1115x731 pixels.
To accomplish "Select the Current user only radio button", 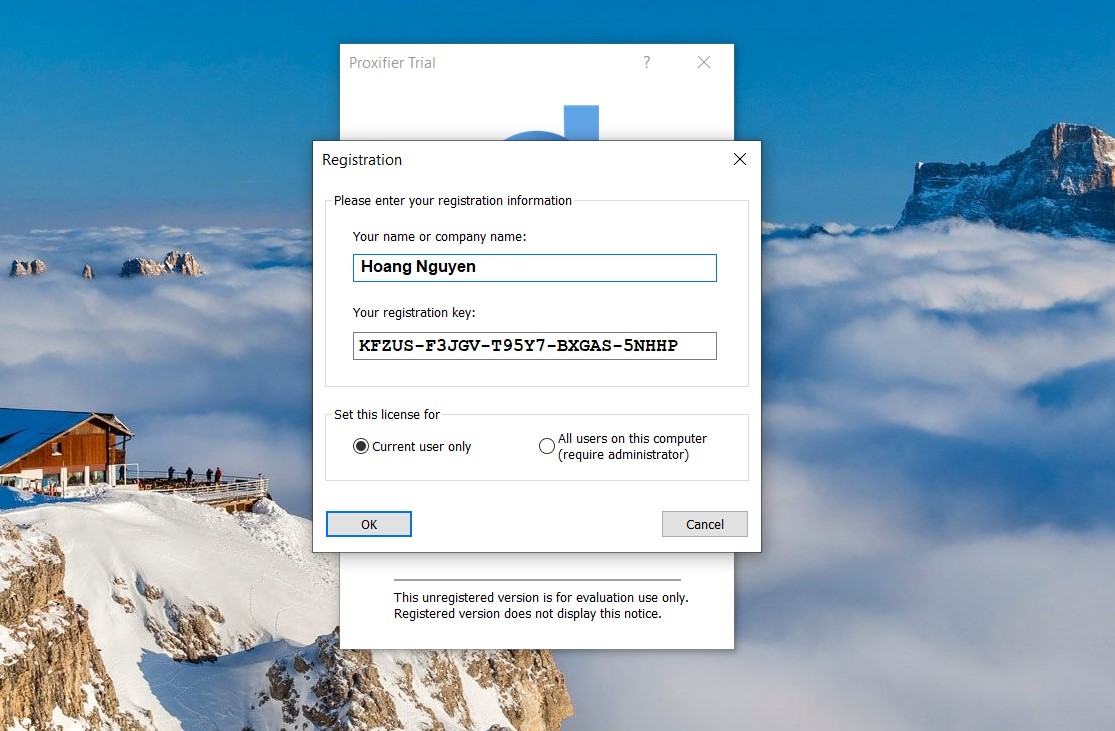I will [361, 446].
